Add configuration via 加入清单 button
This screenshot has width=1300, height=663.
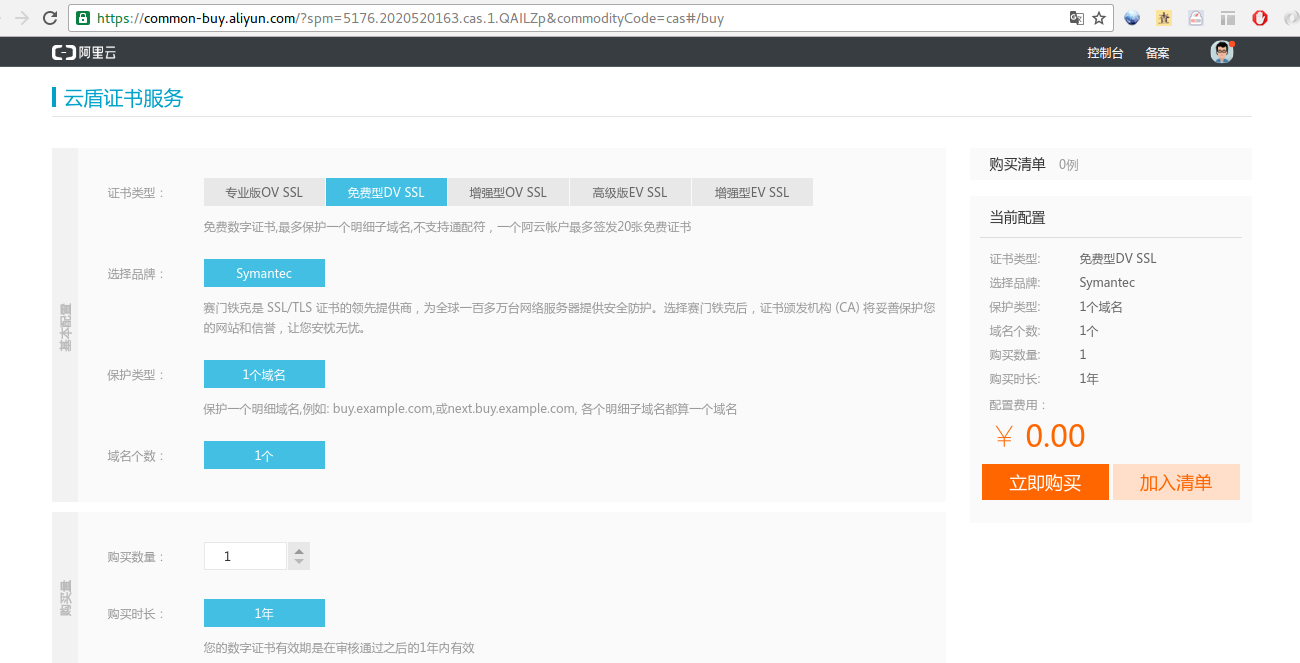pyautogui.click(x=1176, y=481)
